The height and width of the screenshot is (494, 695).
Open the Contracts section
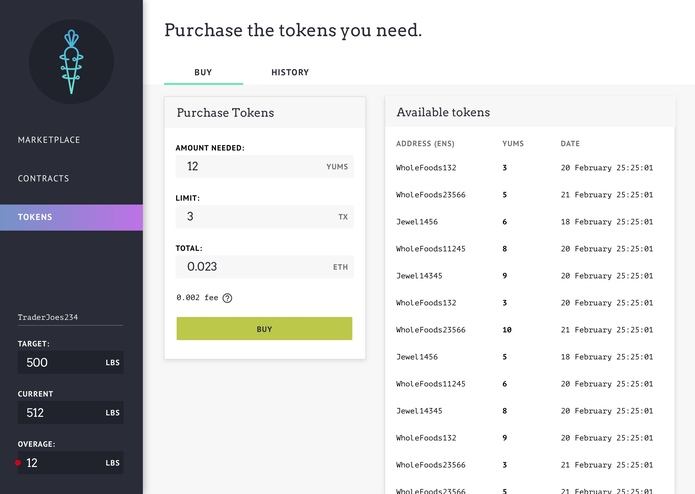tap(43, 178)
